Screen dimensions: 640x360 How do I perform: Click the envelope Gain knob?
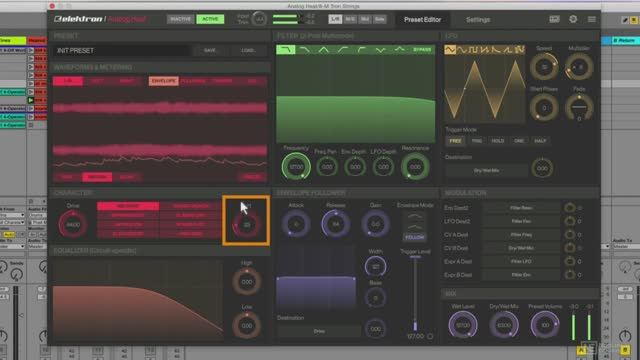point(375,224)
